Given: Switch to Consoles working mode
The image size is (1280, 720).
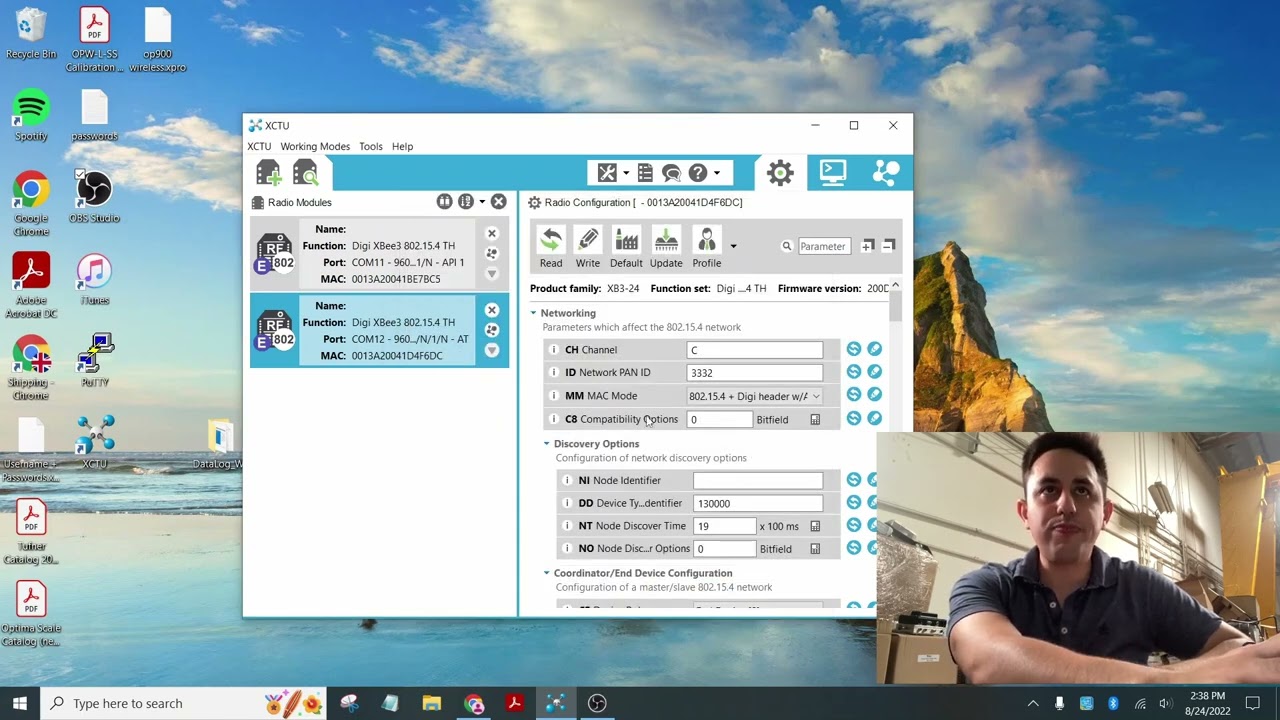Looking at the screenshot, I should (x=833, y=173).
